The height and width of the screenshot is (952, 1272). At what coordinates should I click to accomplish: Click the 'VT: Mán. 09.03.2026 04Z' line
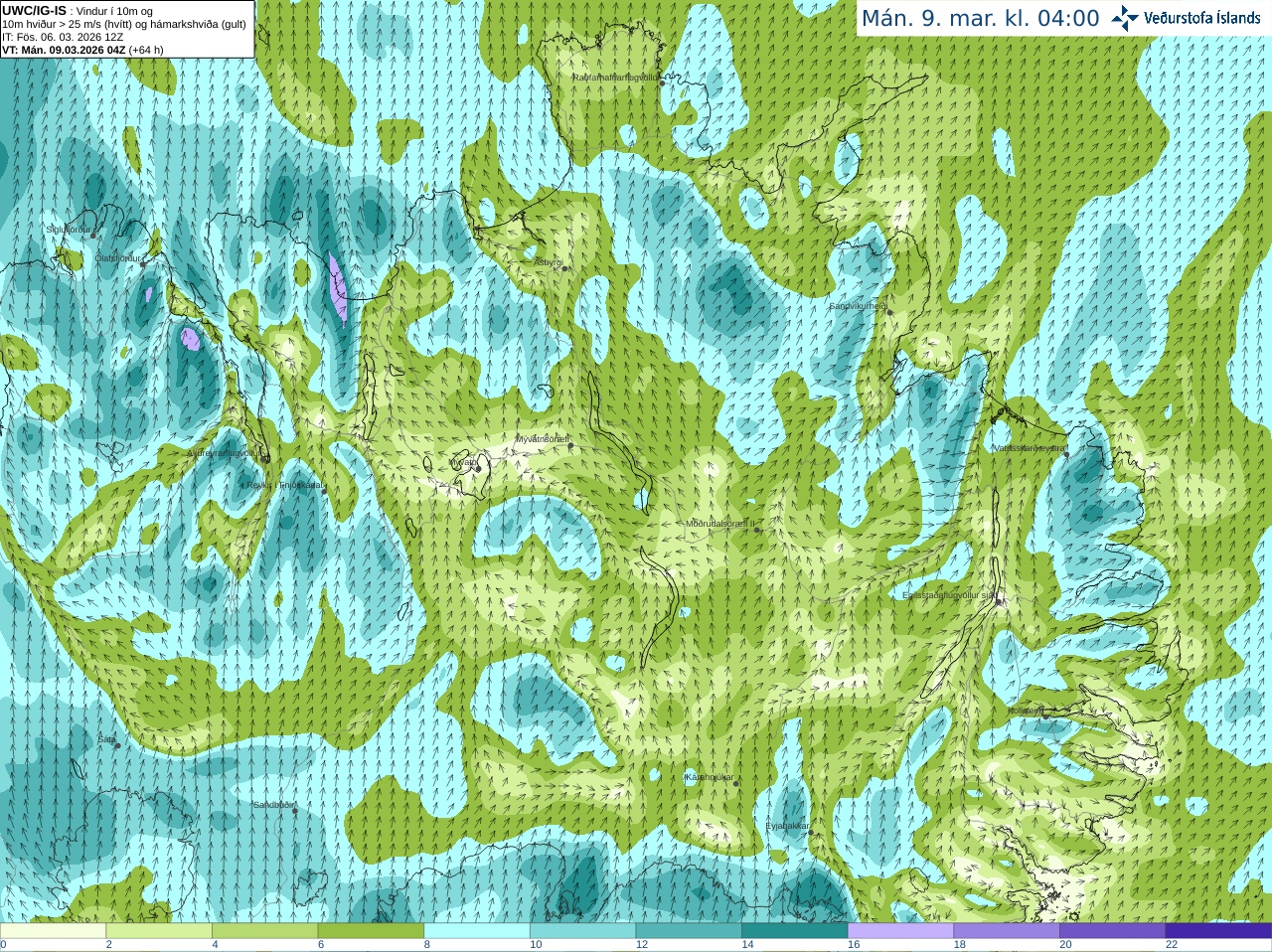[x=82, y=50]
